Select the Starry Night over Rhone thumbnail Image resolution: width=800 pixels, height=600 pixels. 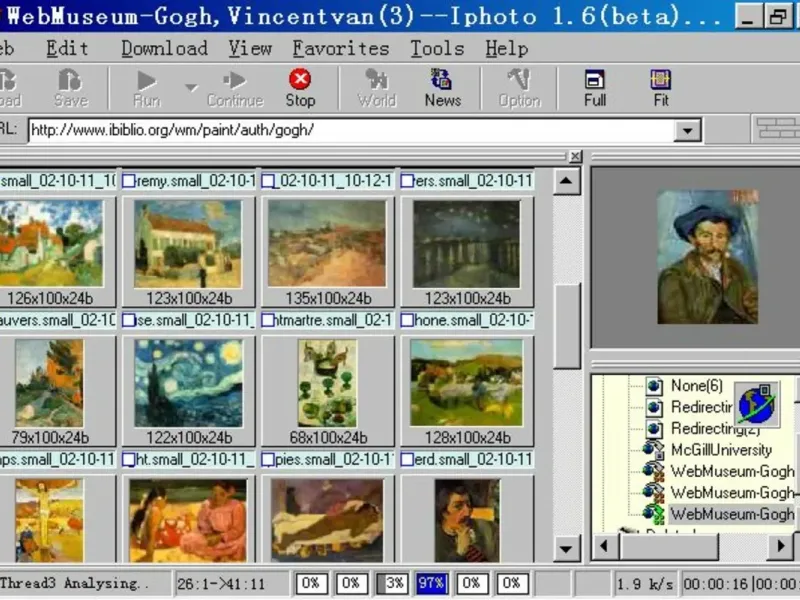pyautogui.click(x=466, y=244)
